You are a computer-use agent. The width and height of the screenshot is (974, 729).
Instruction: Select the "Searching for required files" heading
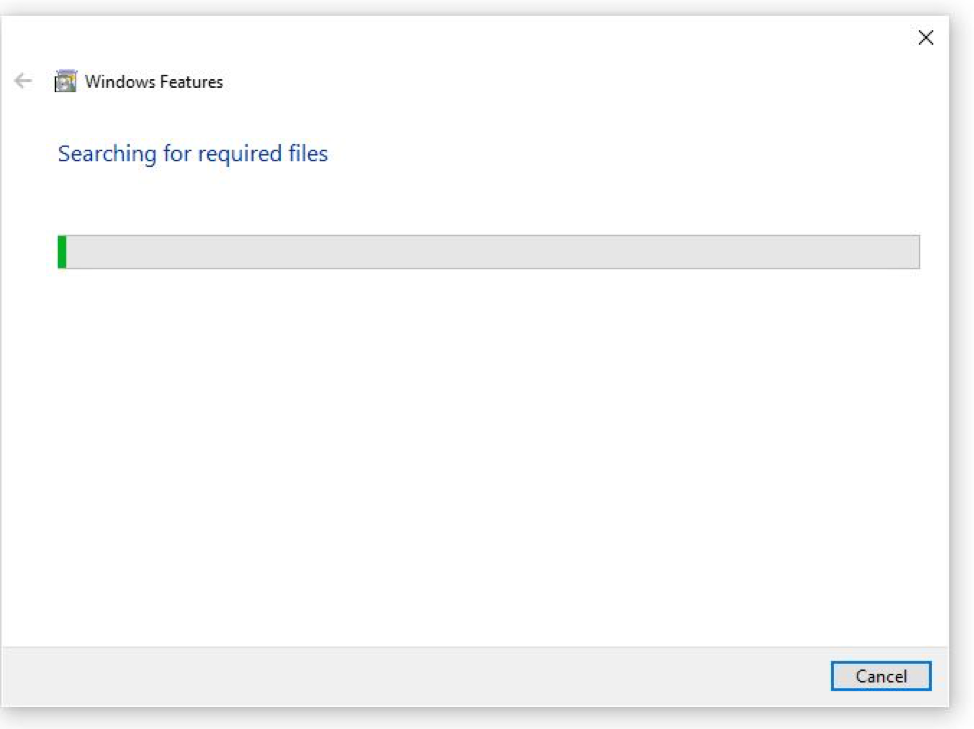193,153
